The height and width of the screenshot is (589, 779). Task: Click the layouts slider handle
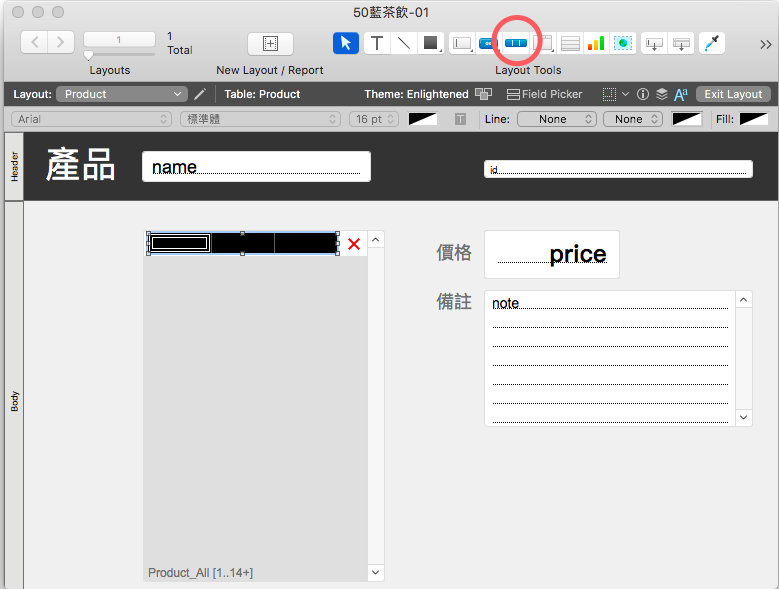[88, 55]
